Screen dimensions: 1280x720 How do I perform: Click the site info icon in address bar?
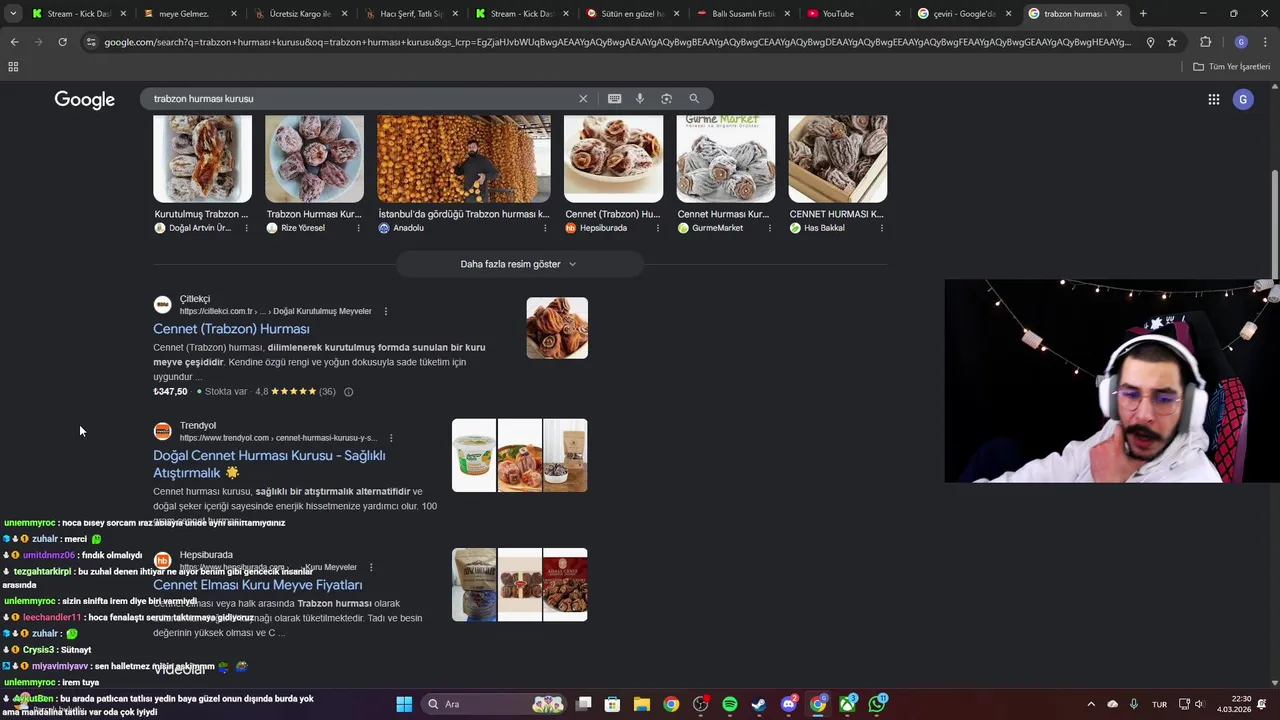(91, 42)
